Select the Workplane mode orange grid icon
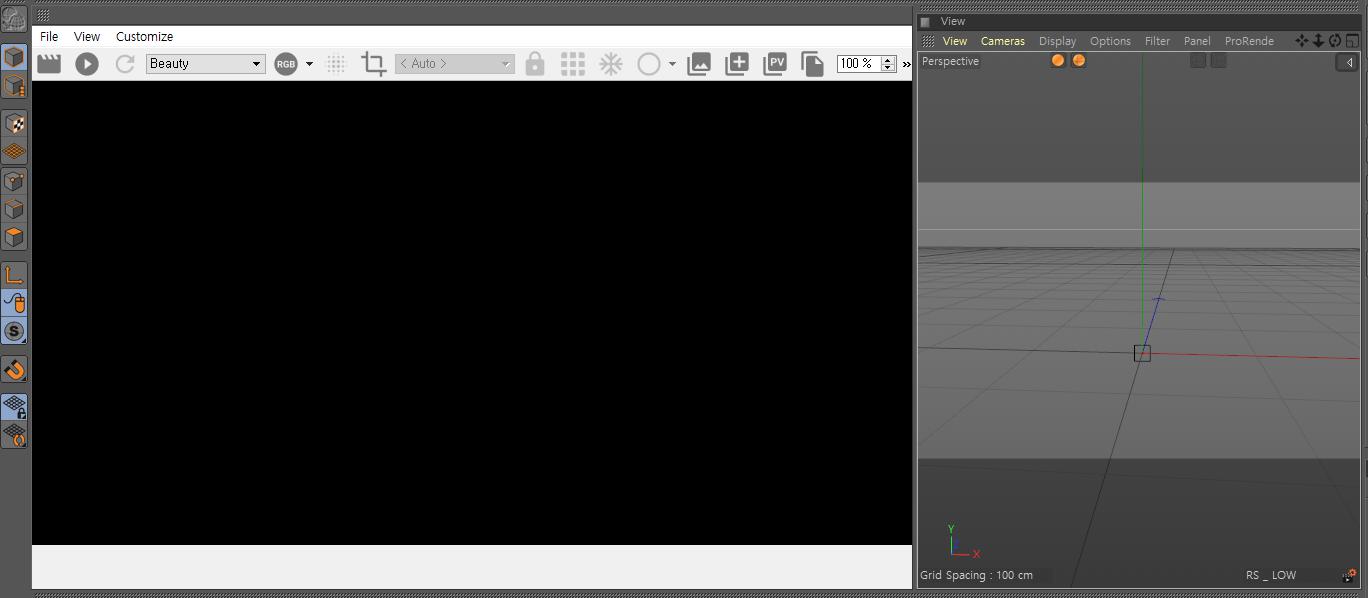The image size is (1368, 598). 14,152
